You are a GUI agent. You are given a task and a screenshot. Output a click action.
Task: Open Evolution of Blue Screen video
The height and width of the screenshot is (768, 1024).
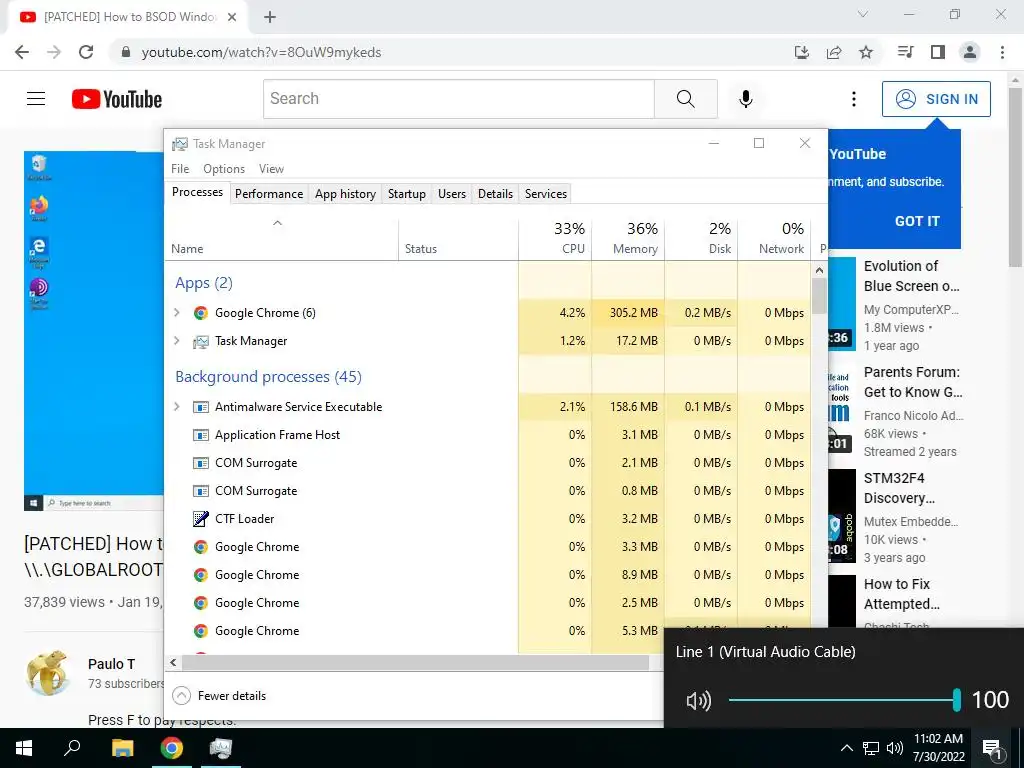point(912,276)
